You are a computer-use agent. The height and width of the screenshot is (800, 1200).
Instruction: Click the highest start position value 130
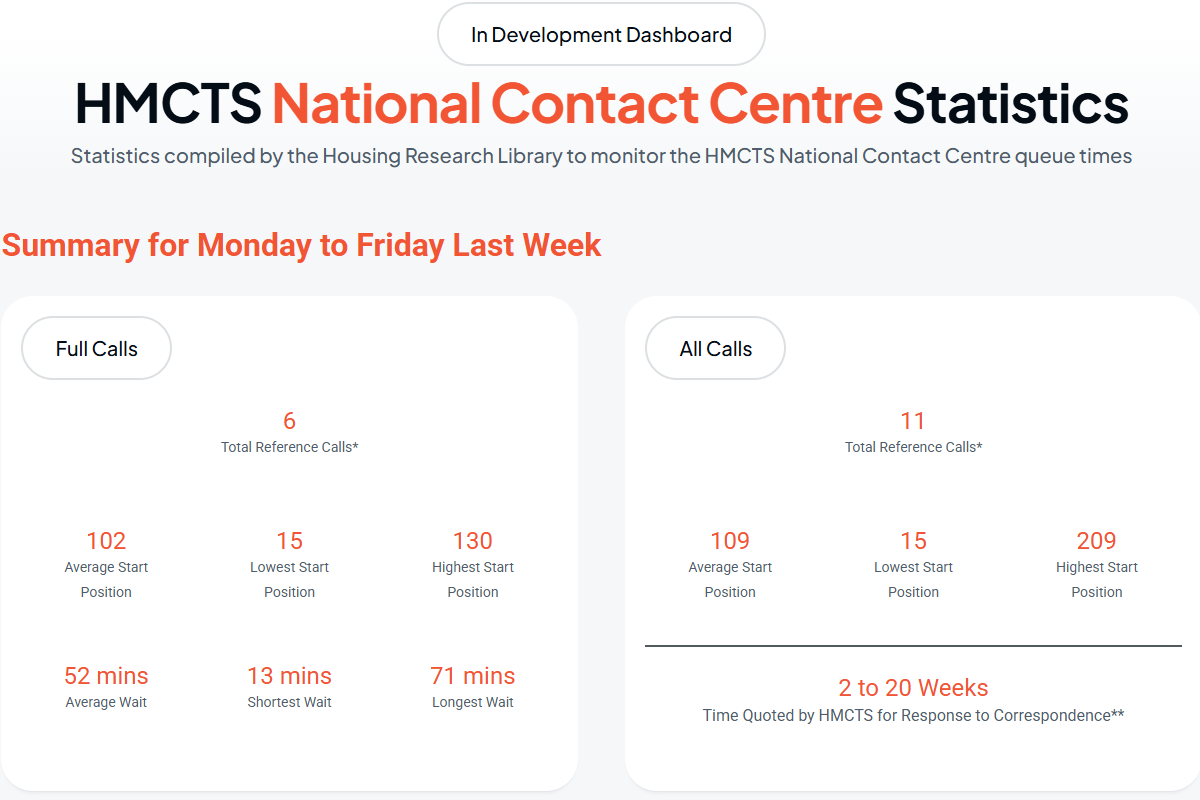473,541
